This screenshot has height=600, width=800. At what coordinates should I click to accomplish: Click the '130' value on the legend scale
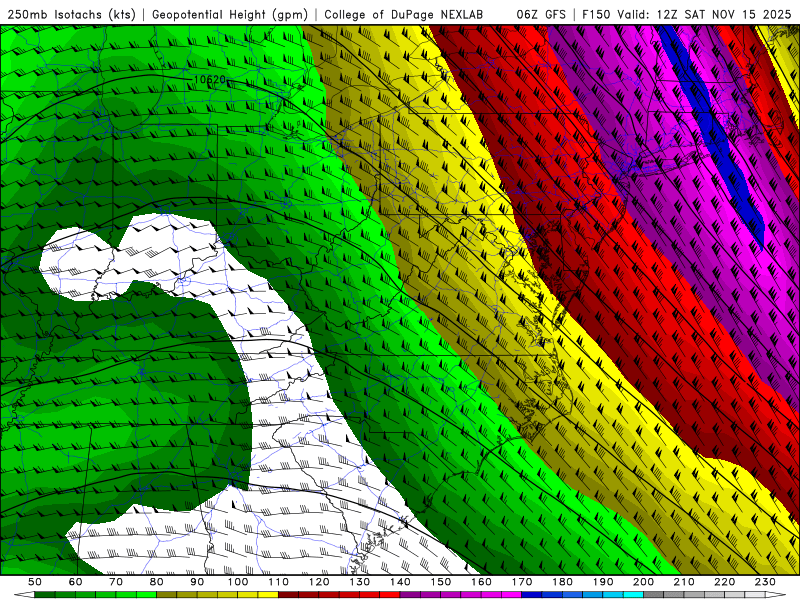tap(359, 582)
